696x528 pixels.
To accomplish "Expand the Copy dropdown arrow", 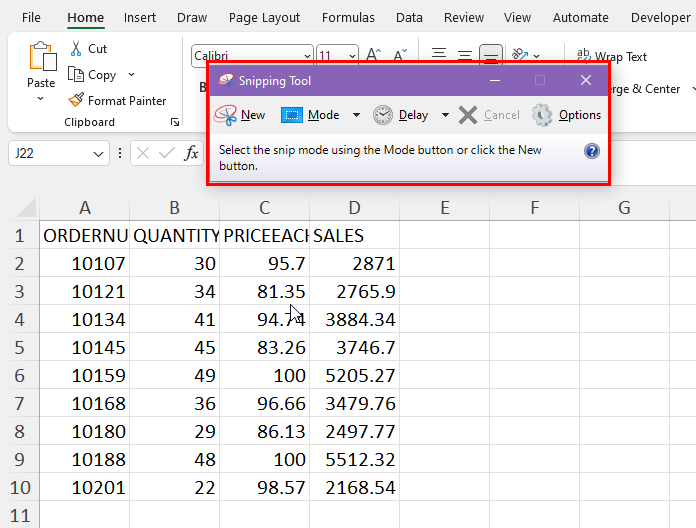I will tap(131, 75).
